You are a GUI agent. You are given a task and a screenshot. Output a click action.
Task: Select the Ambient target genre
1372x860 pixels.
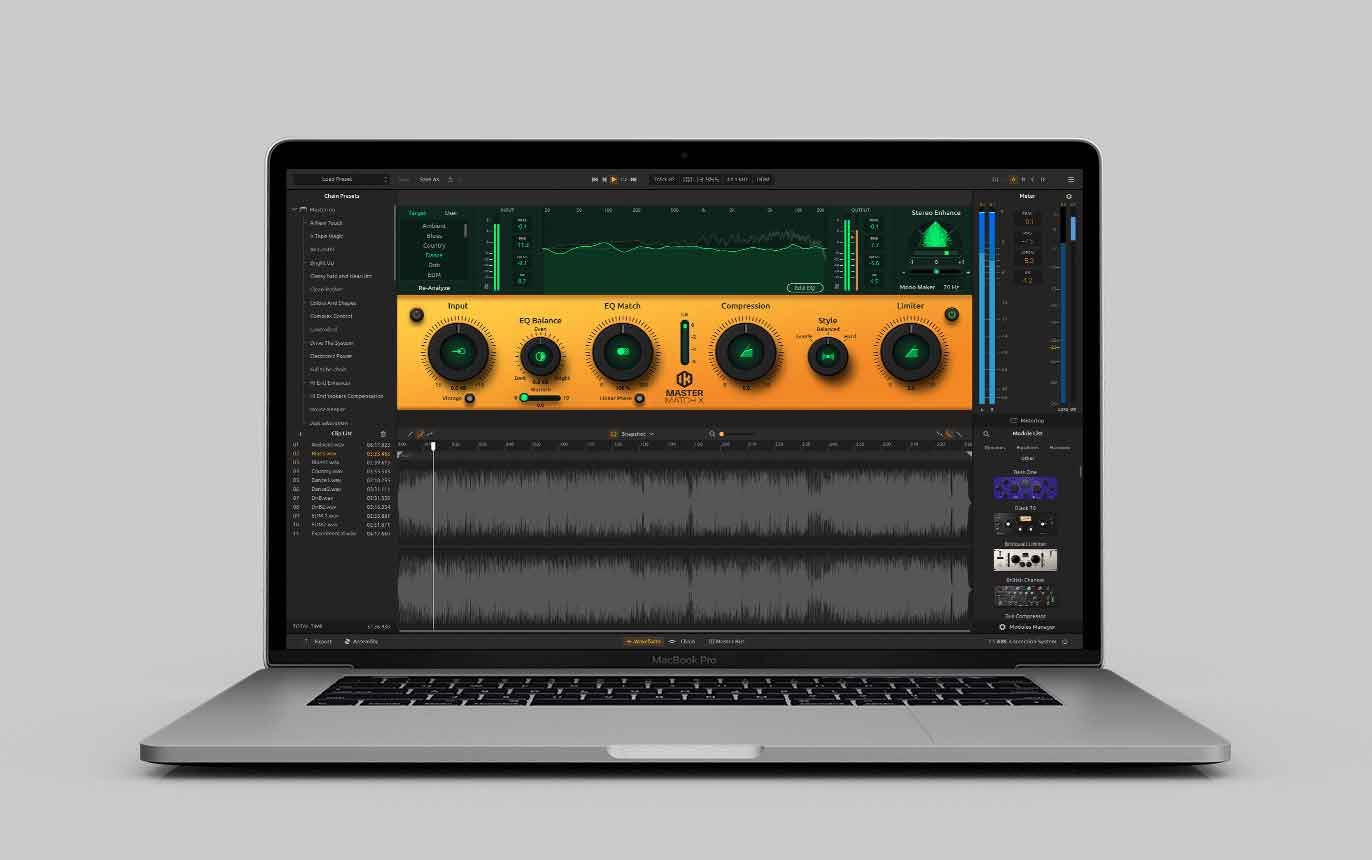[434, 226]
